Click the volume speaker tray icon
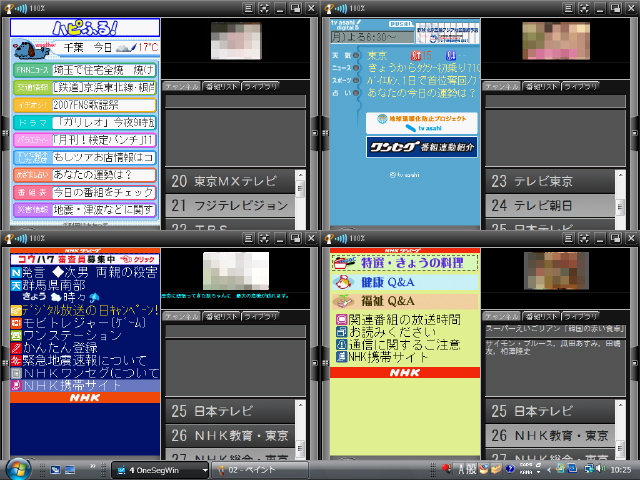This screenshot has width=640, height=480. tap(600, 469)
